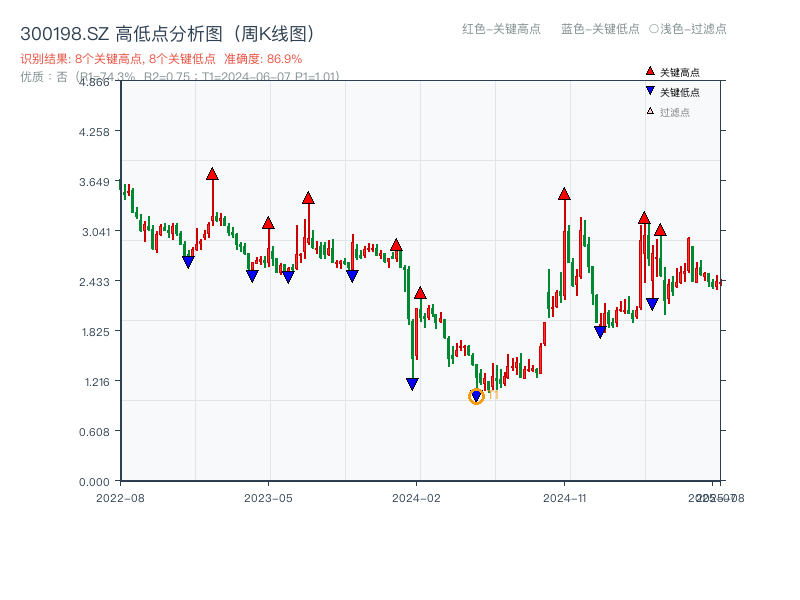Click the red triangle marker above the 2024-11 rally high
The image size is (800, 600).
pyautogui.click(x=565, y=195)
